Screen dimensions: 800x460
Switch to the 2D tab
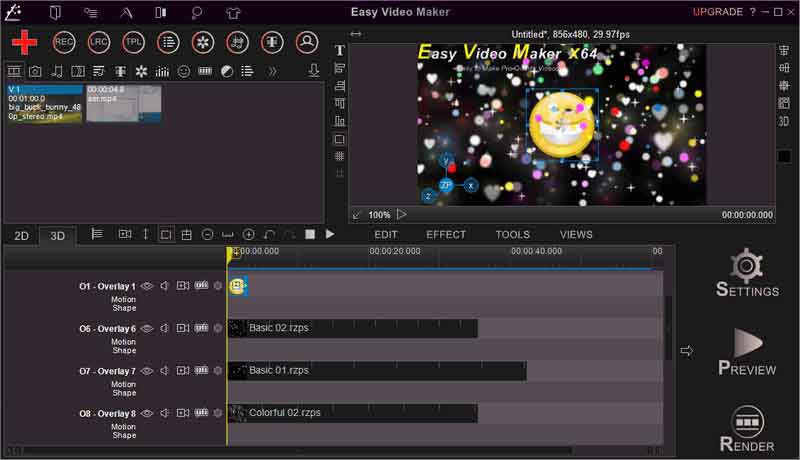click(21, 236)
